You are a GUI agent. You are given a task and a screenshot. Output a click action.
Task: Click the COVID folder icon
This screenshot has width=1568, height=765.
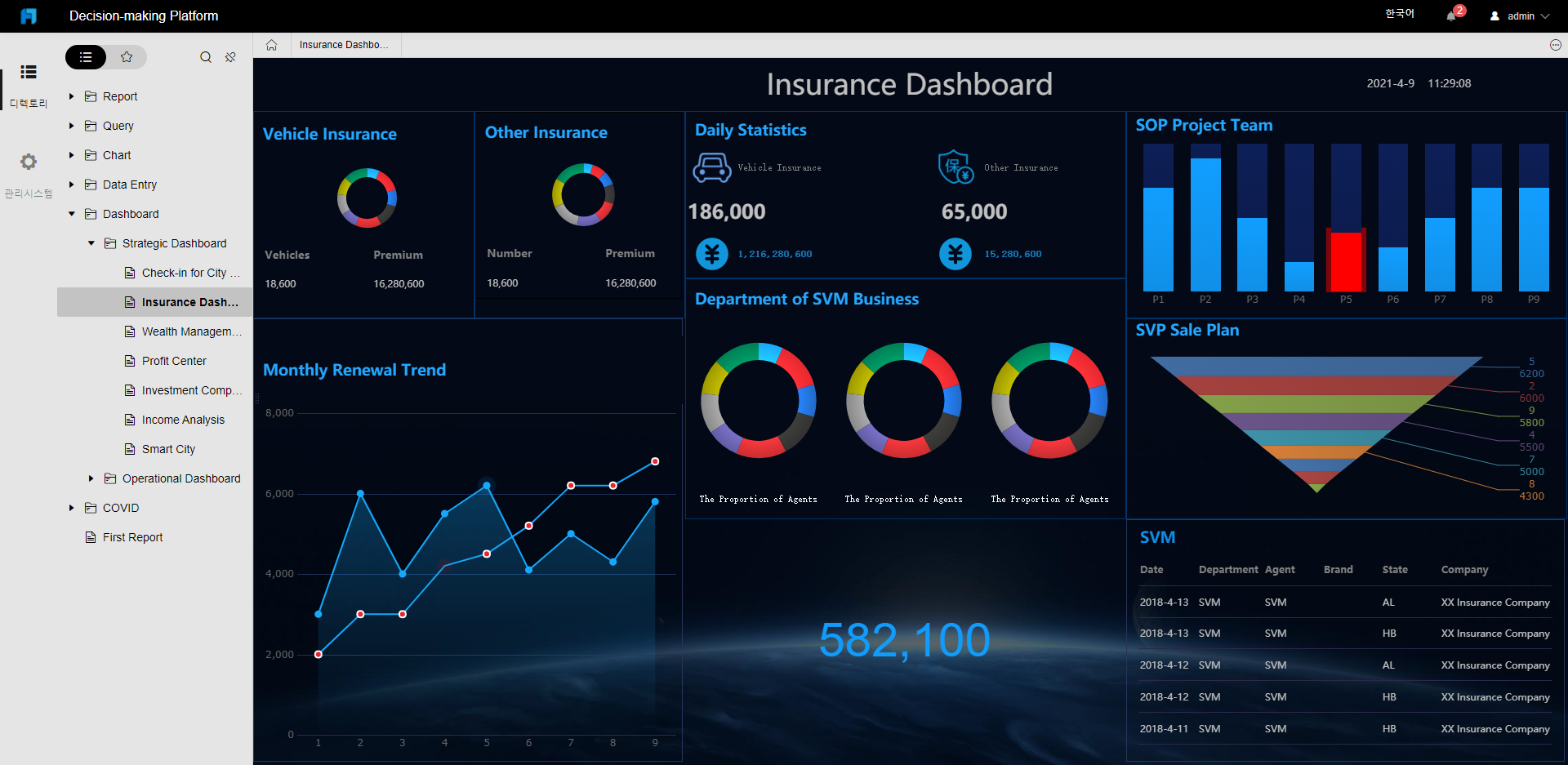pyautogui.click(x=91, y=508)
